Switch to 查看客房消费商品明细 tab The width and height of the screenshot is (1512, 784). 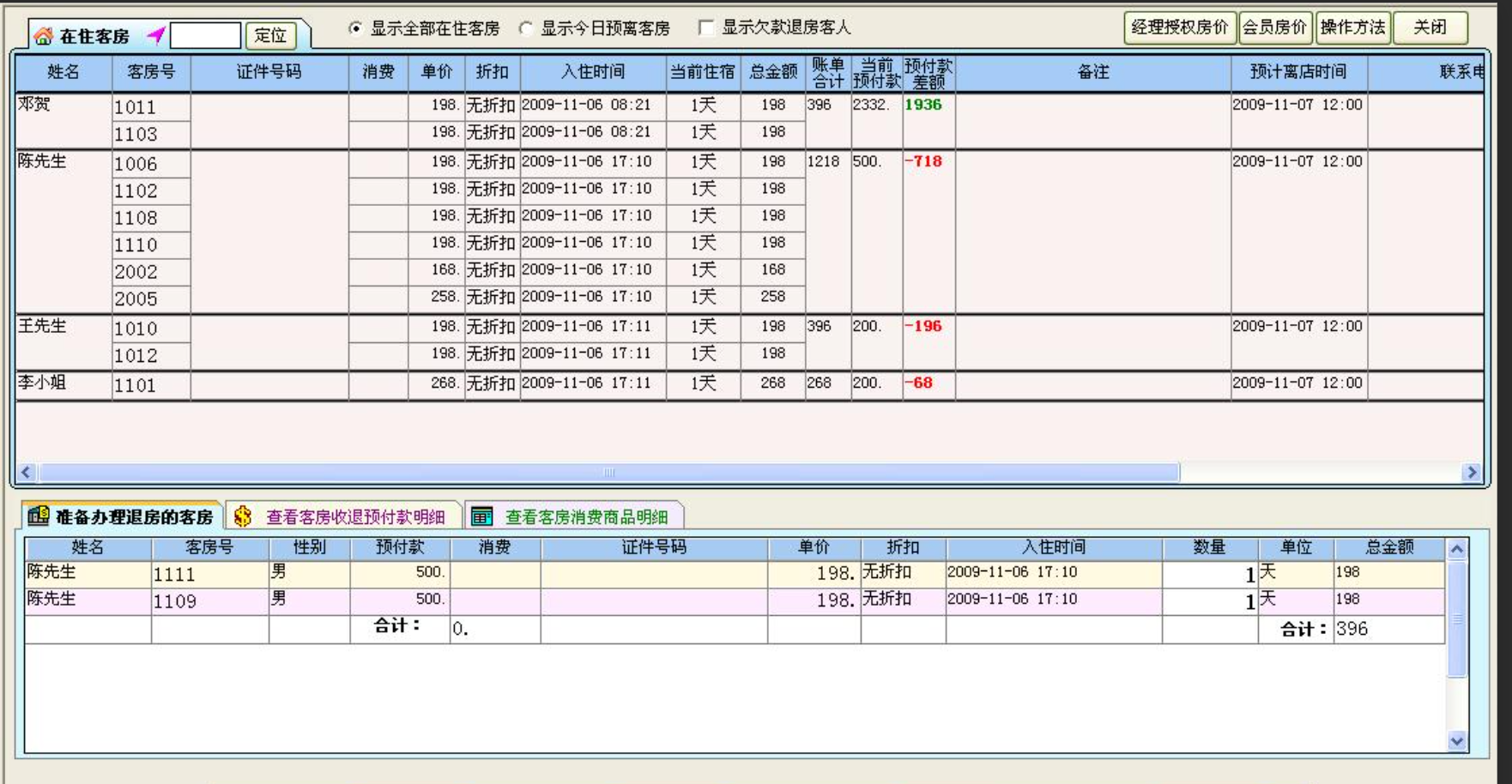tap(575, 516)
